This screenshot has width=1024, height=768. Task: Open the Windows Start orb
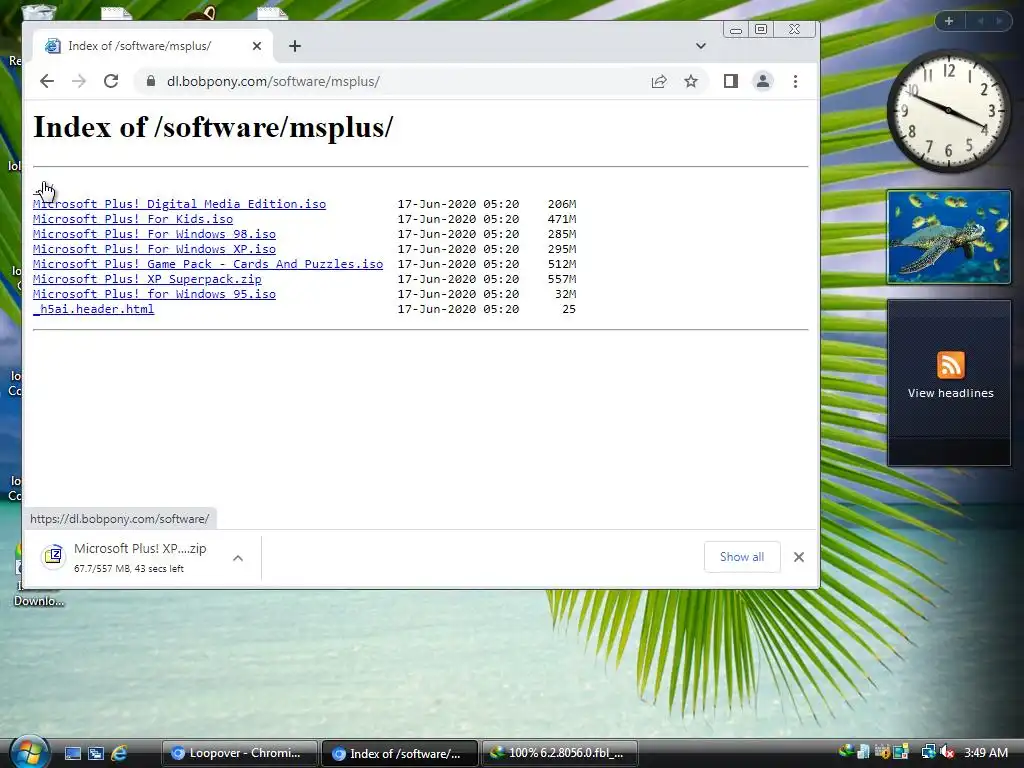29,752
